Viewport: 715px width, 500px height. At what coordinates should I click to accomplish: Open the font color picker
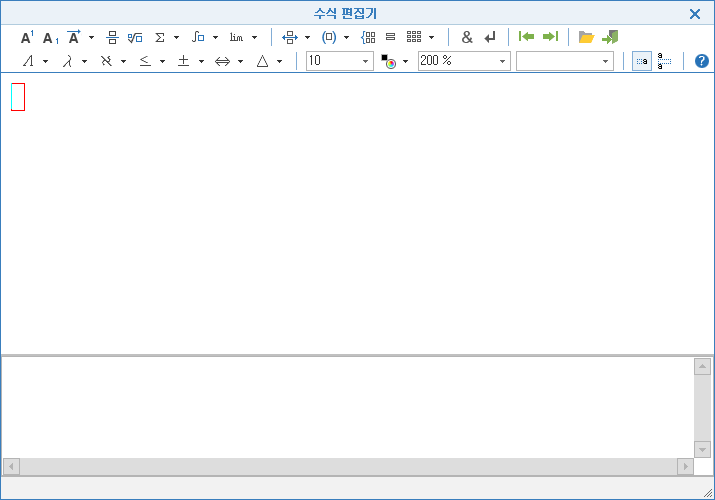pyautogui.click(x=389, y=61)
